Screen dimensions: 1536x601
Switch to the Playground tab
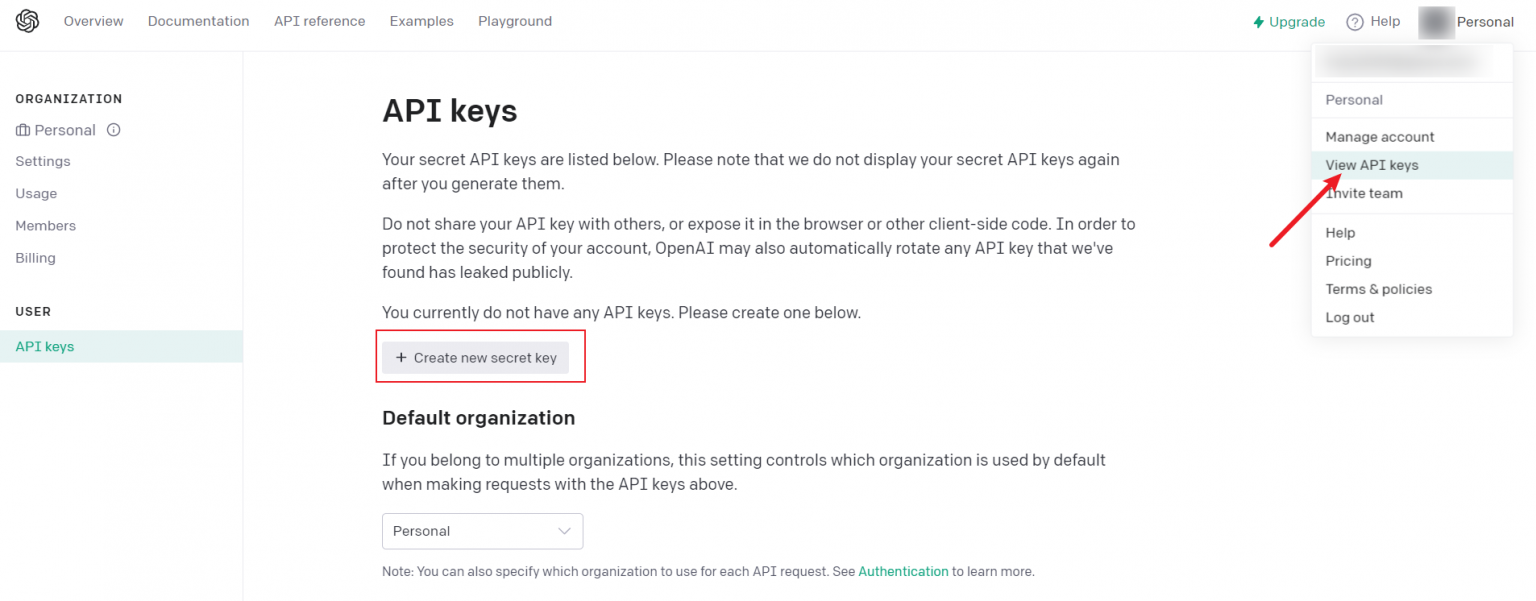pos(514,20)
